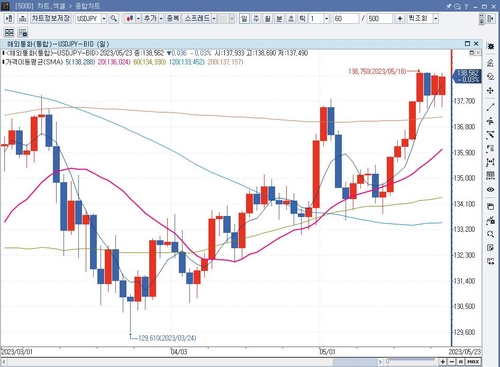Screen dimensions: 500x367
Task: Select the 일 (daily) period toggle
Action: [x=244, y=19]
